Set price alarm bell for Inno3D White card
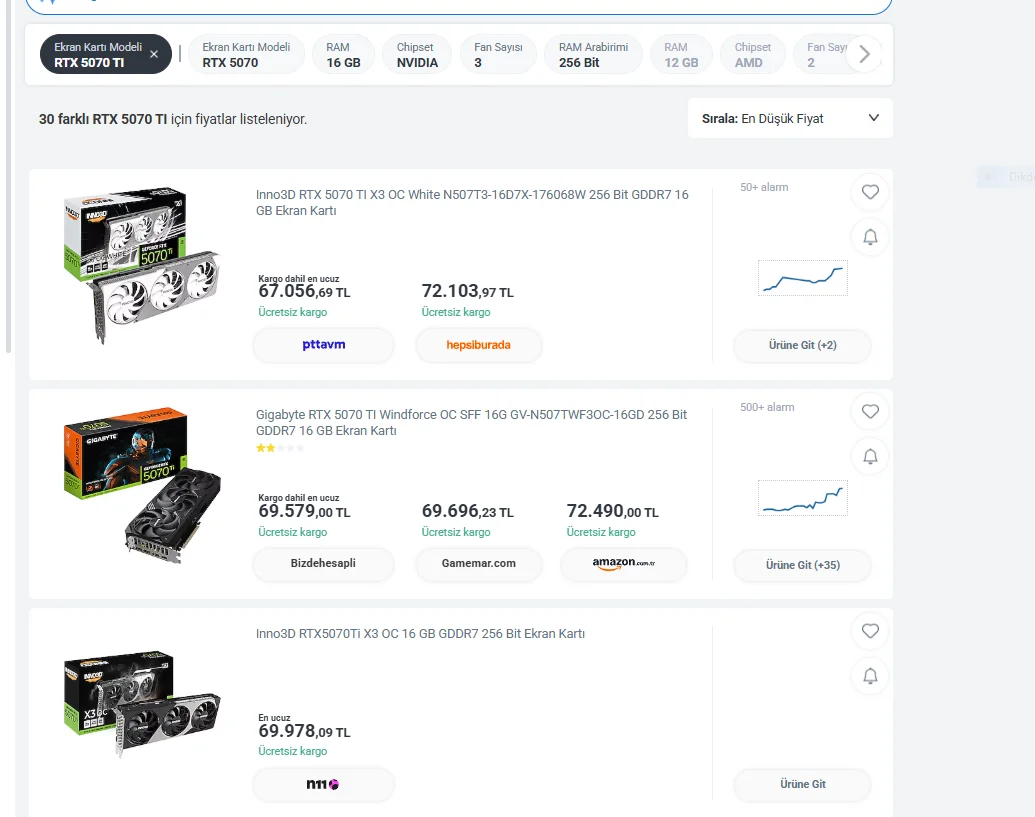1035x817 pixels. click(x=870, y=237)
